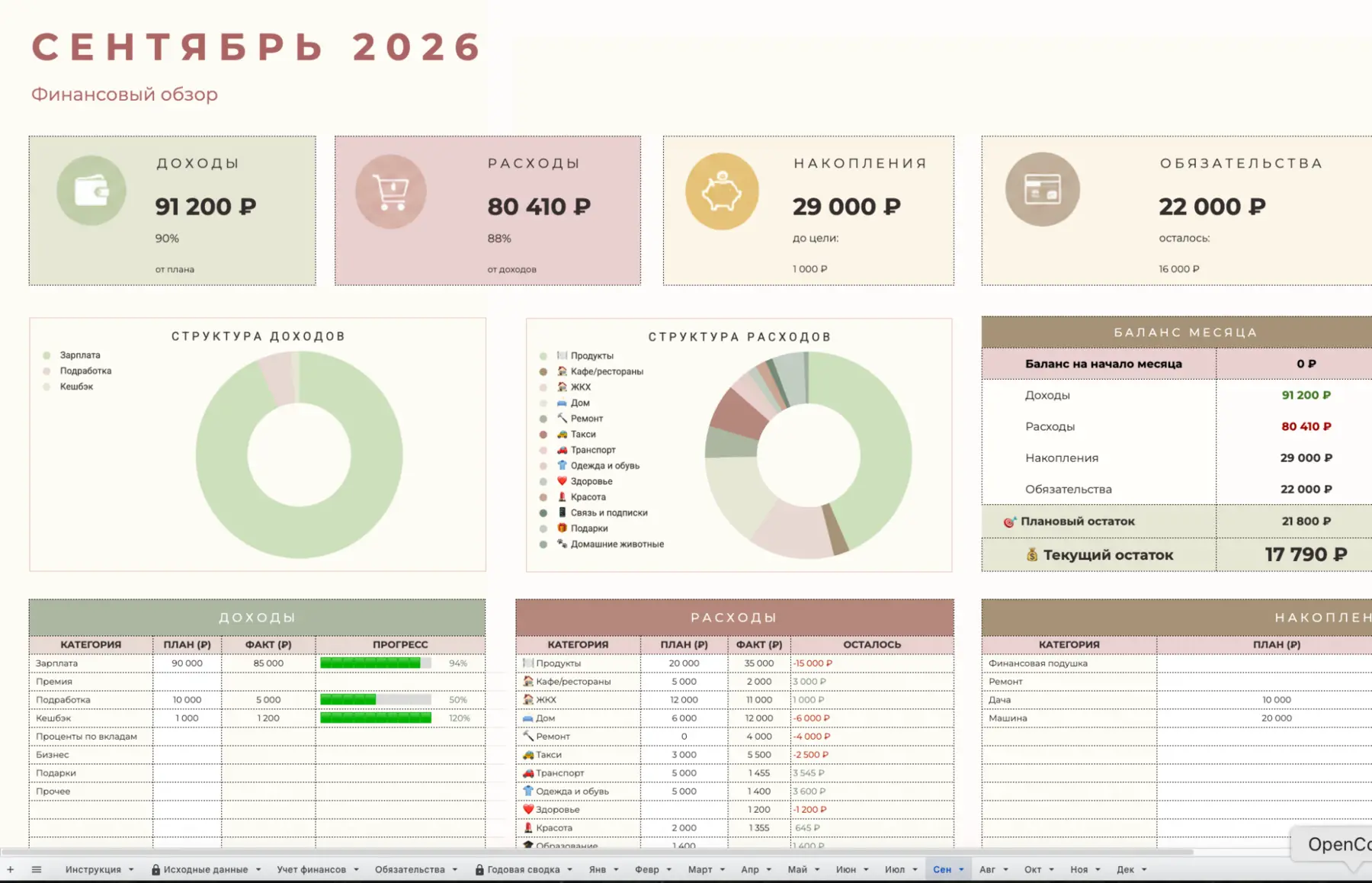
Task: Switch to the Авг sheet tab
Action: (x=987, y=869)
